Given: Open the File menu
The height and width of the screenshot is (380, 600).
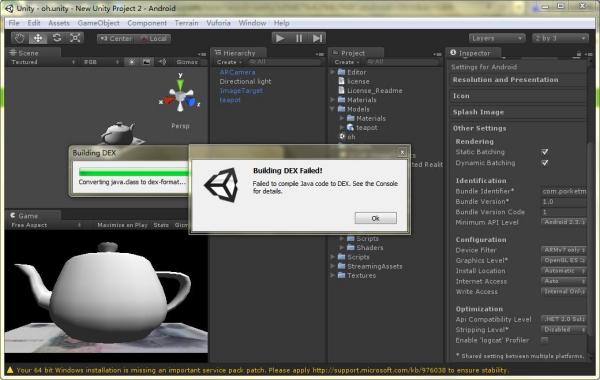Looking at the screenshot, I should tap(14, 23).
